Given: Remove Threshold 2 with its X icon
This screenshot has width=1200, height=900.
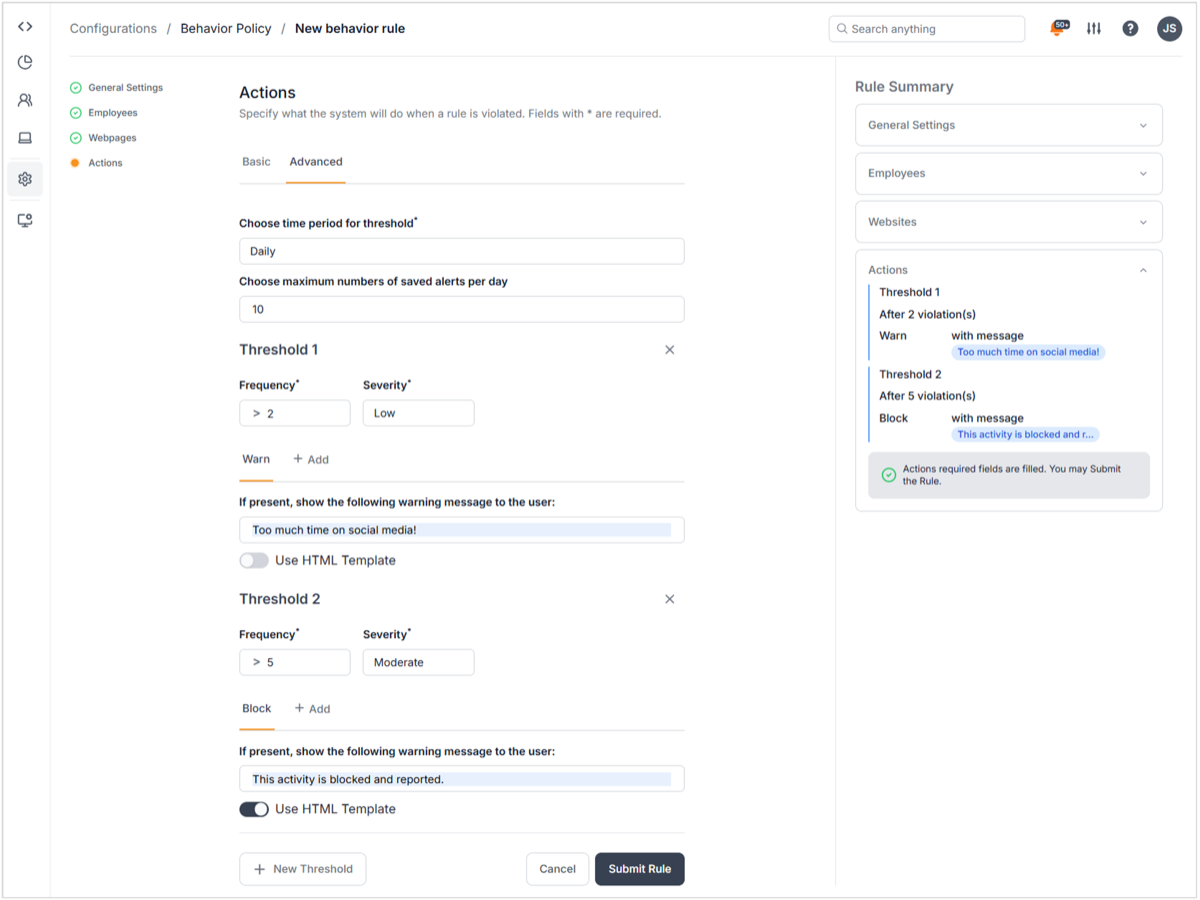Looking at the screenshot, I should coord(670,599).
